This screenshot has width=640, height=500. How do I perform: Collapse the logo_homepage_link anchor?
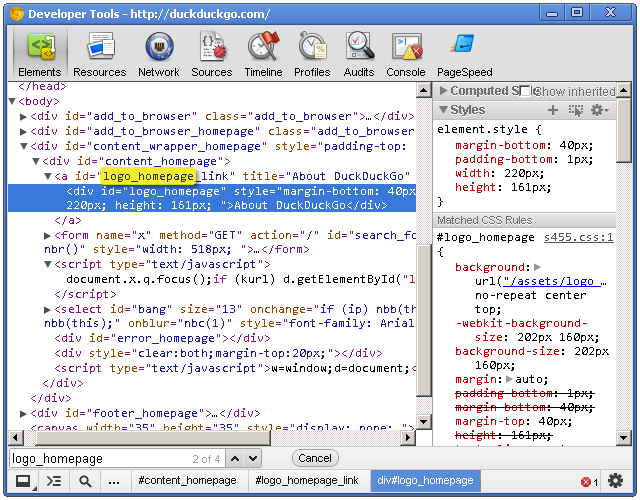[x=48, y=176]
